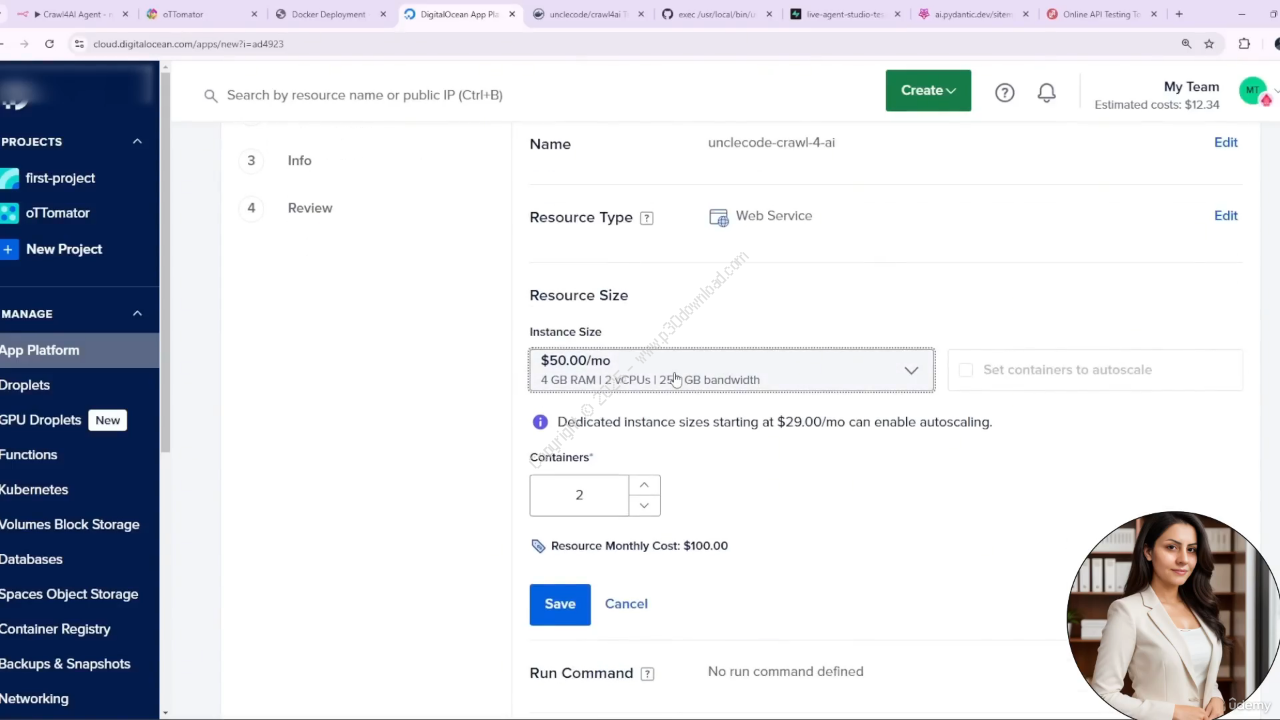The width and height of the screenshot is (1280, 720).
Task: Click the search magnifier icon
Action: point(210,95)
